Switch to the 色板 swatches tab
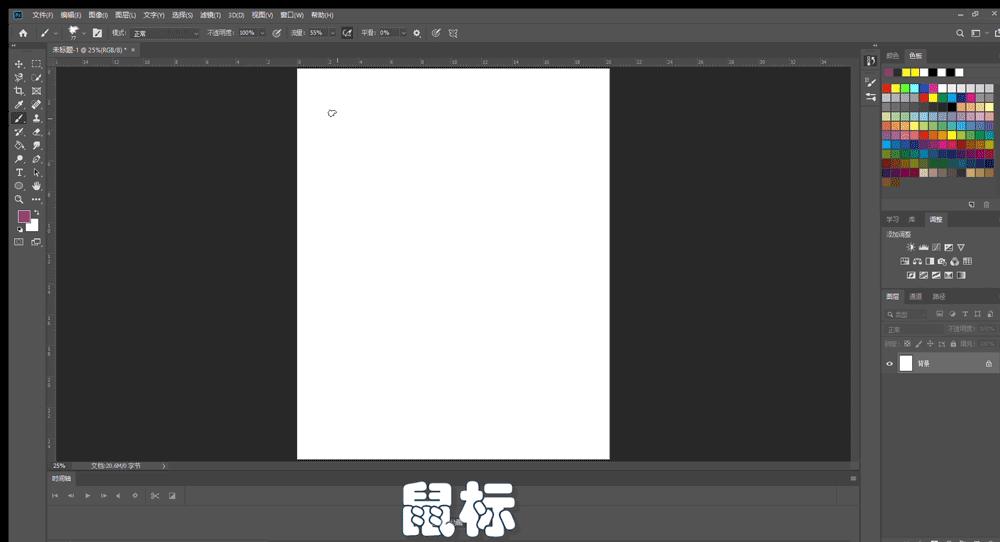1000x542 pixels. pos(915,56)
